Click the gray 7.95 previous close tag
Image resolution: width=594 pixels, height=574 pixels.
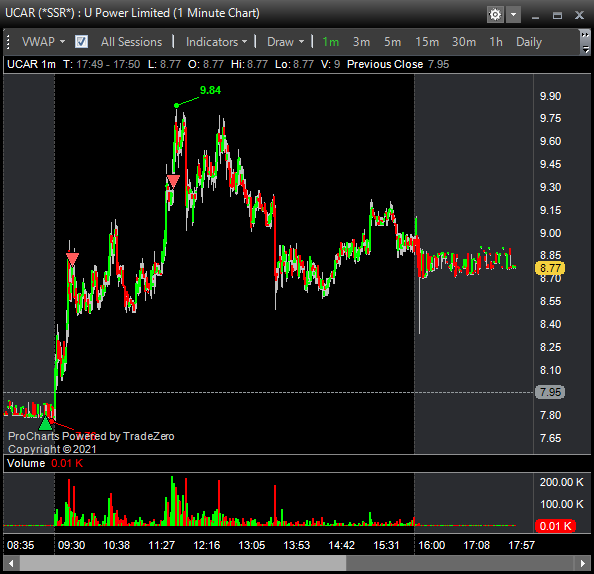(x=550, y=392)
